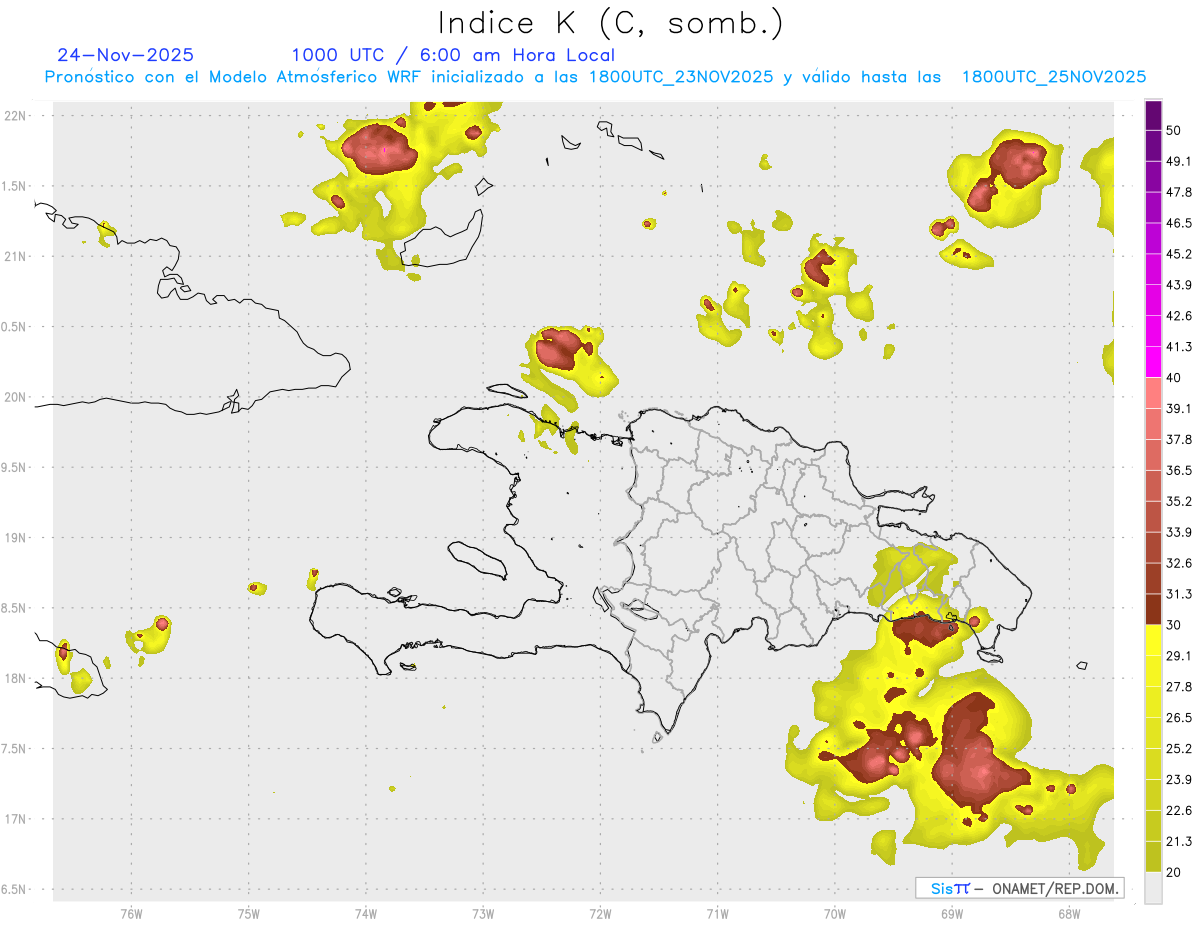Click legend value "36.5"
This screenshot has width=1200, height=927.
pyautogui.click(x=1179, y=470)
